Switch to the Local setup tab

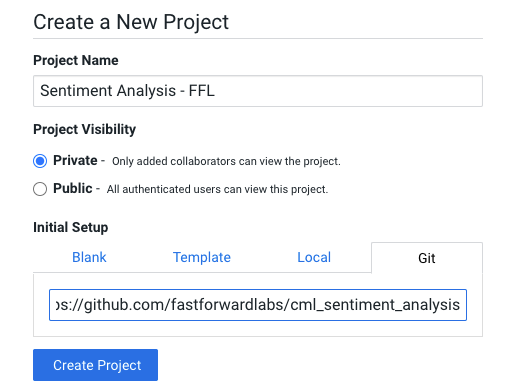click(314, 257)
